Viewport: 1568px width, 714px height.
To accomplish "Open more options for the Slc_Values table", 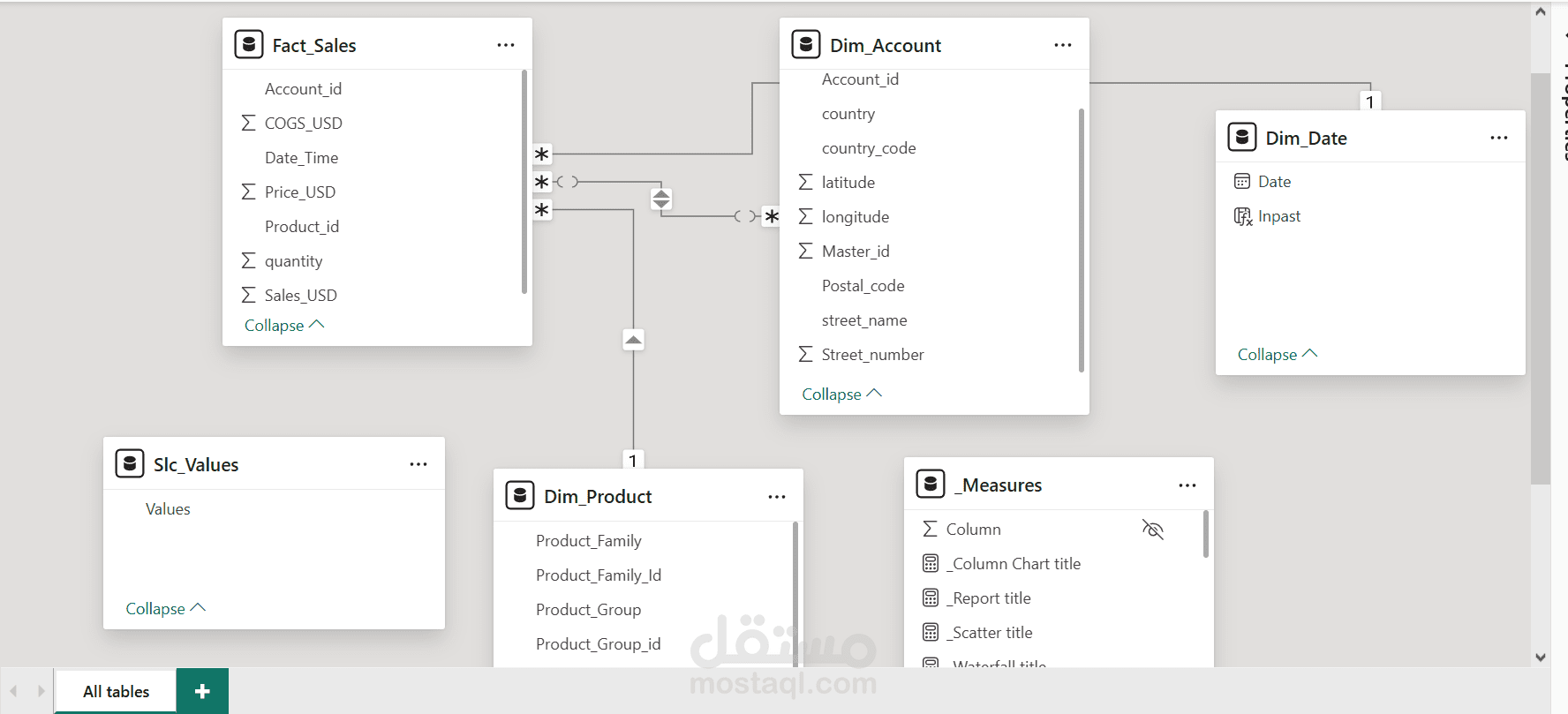I will pos(418,464).
